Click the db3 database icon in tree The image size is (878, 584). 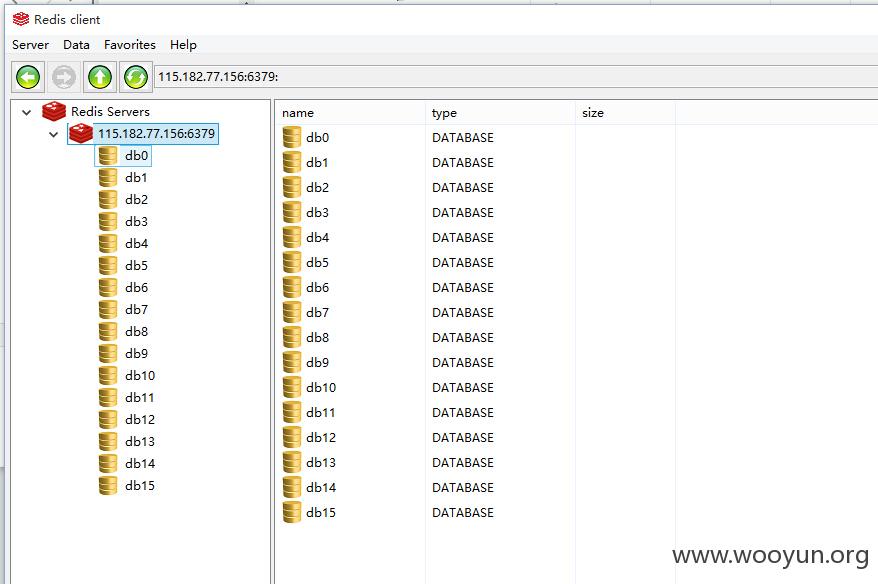(108, 222)
